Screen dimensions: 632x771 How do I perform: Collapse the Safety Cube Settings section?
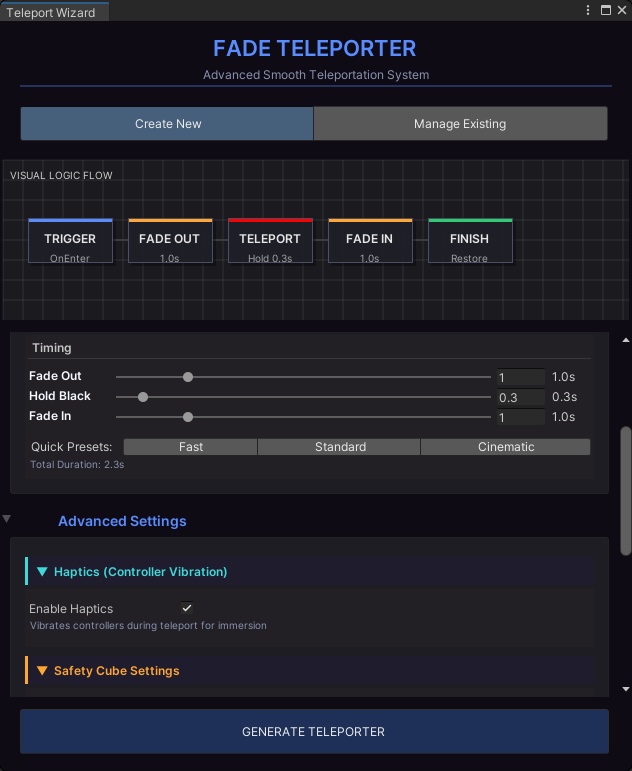point(42,671)
